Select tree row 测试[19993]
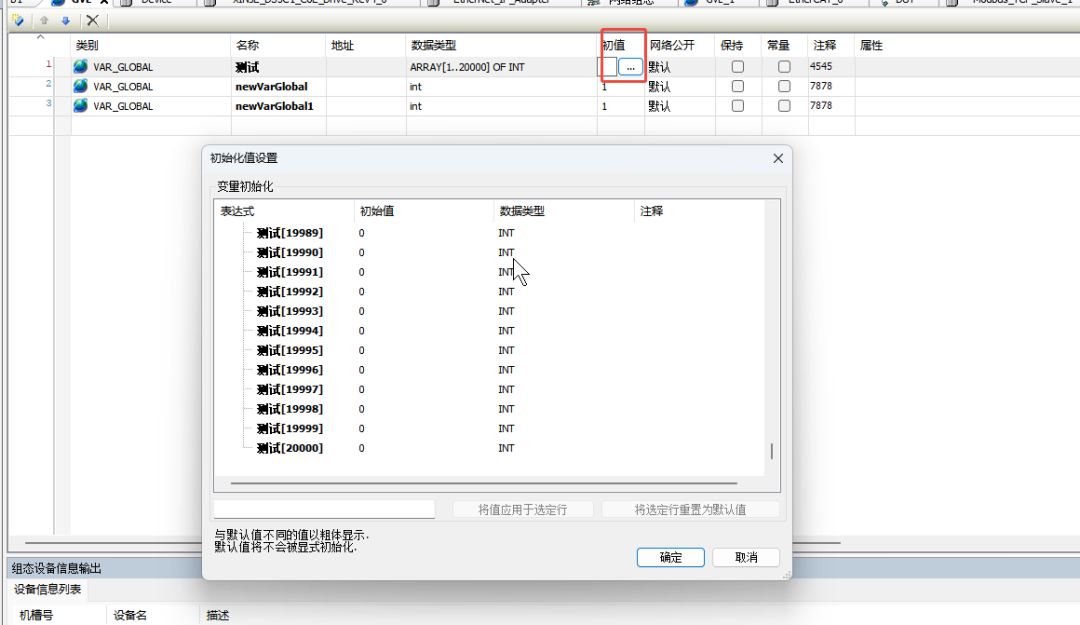Image resolution: width=1080 pixels, height=625 pixels. click(289, 311)
